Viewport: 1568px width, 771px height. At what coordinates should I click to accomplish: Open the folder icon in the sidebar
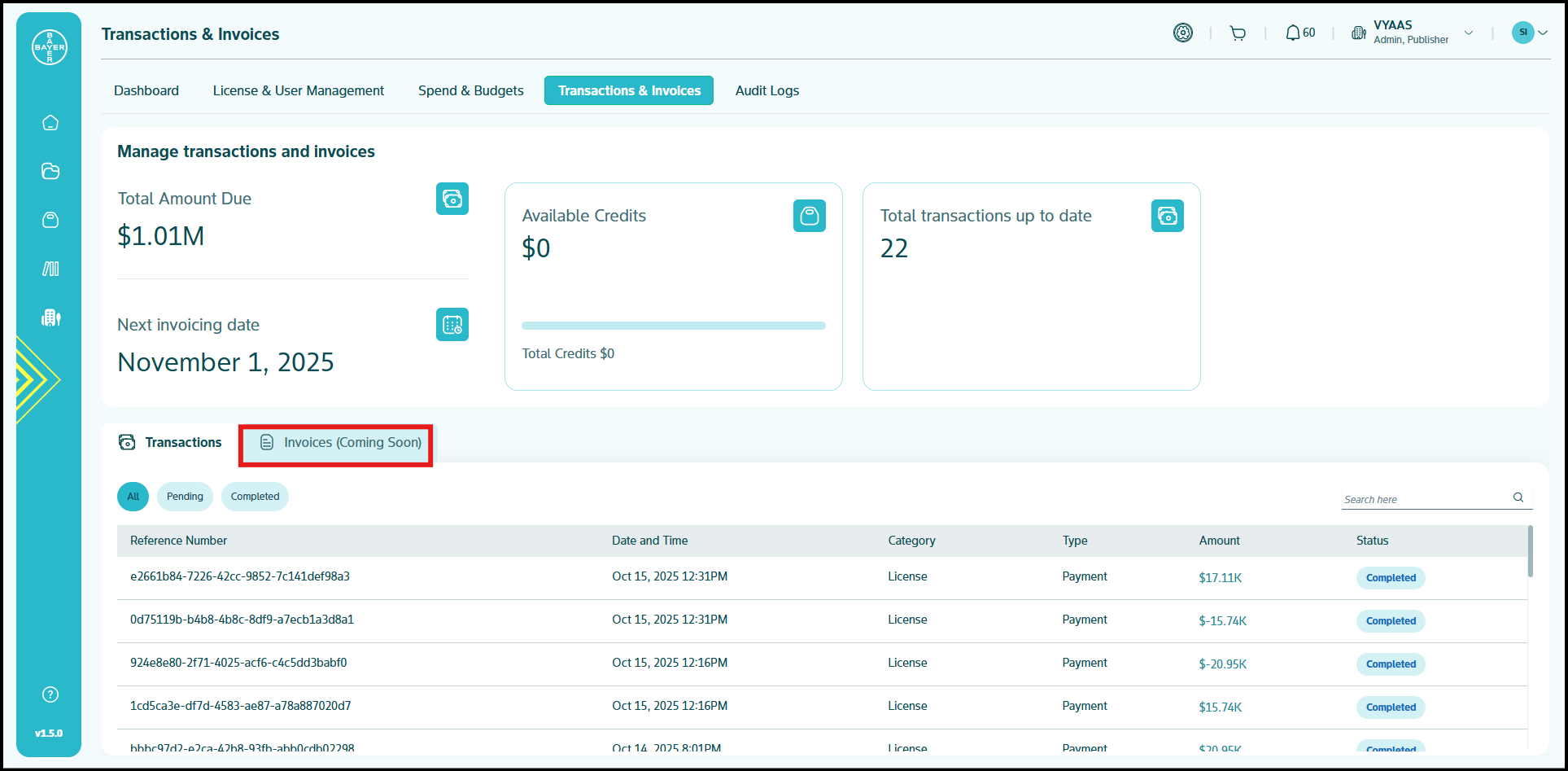coord(50,171)
